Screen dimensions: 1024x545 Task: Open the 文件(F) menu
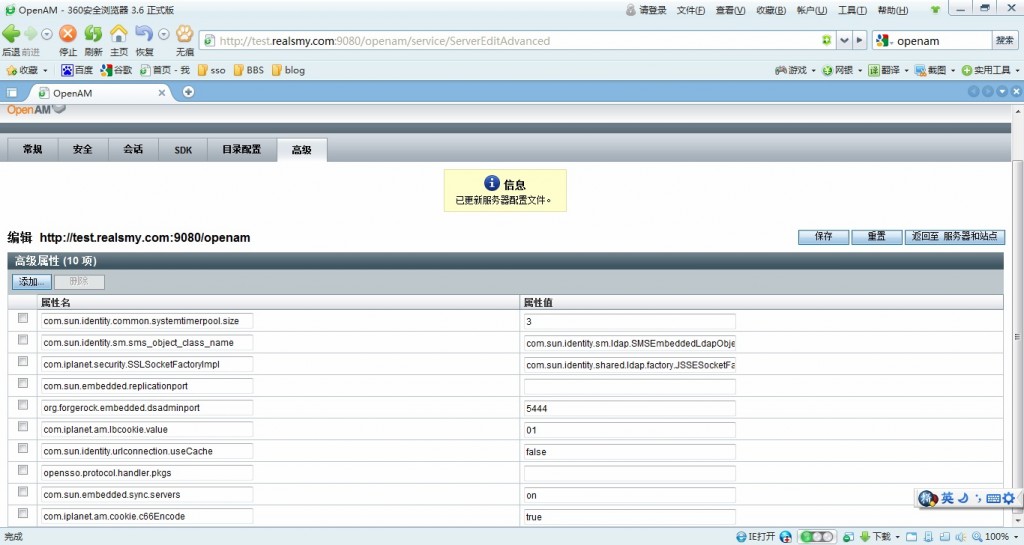691,10
